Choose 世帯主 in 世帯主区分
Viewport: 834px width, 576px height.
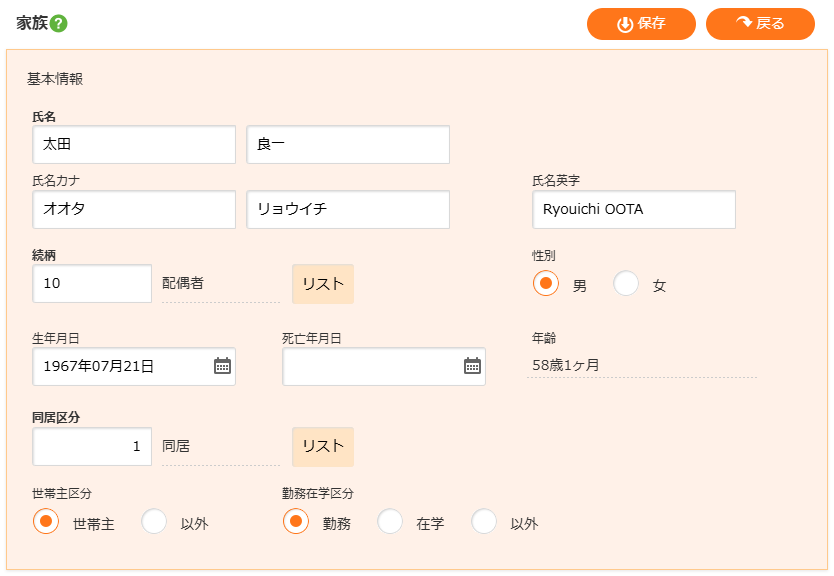pyautogui.click(x=46, y=521)
